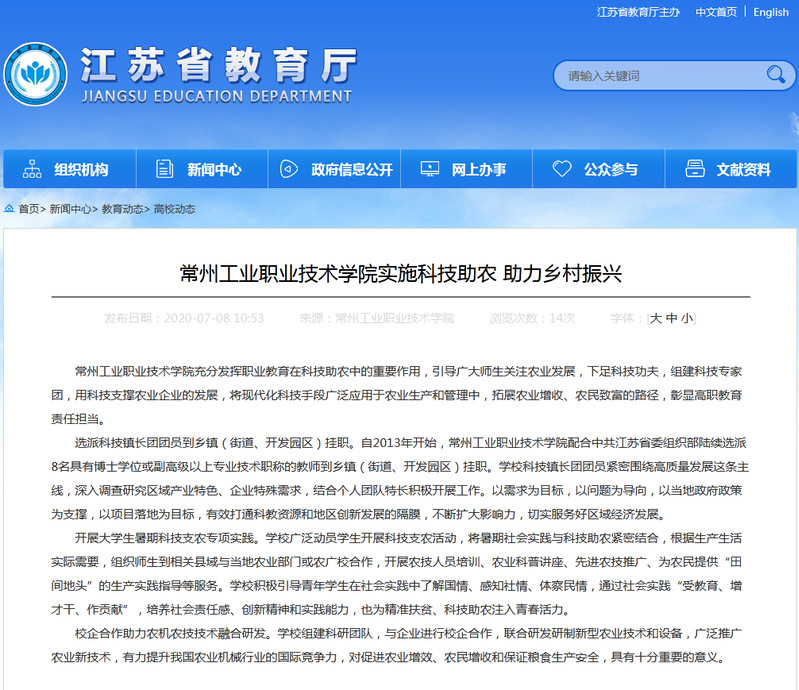The image size is (799, 690).
Task: Open the 新闻中心 menu
Action: [x=202, y=169]
